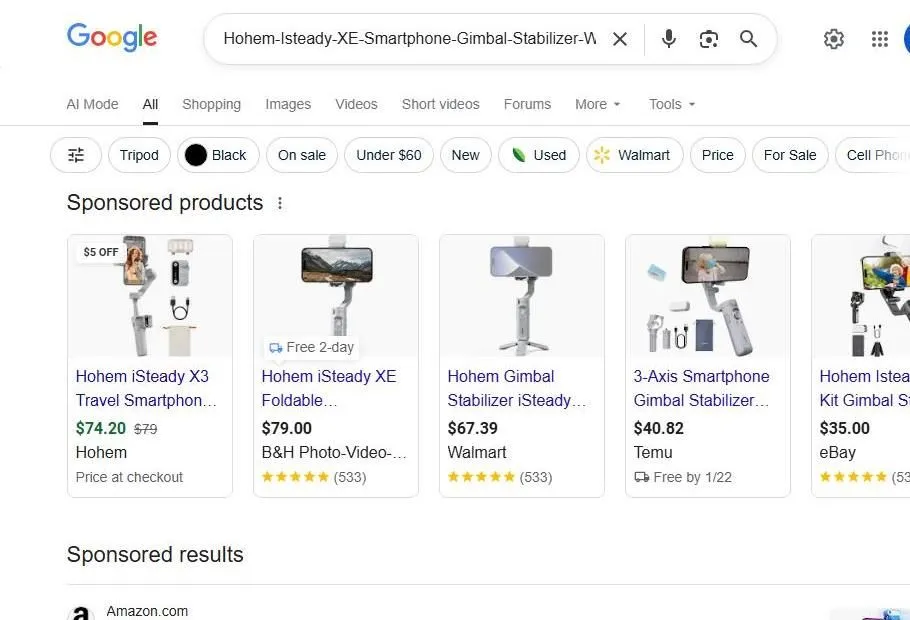910x620 pixels.
Task: Open the Google apps grid
Action: coord(879,39)
